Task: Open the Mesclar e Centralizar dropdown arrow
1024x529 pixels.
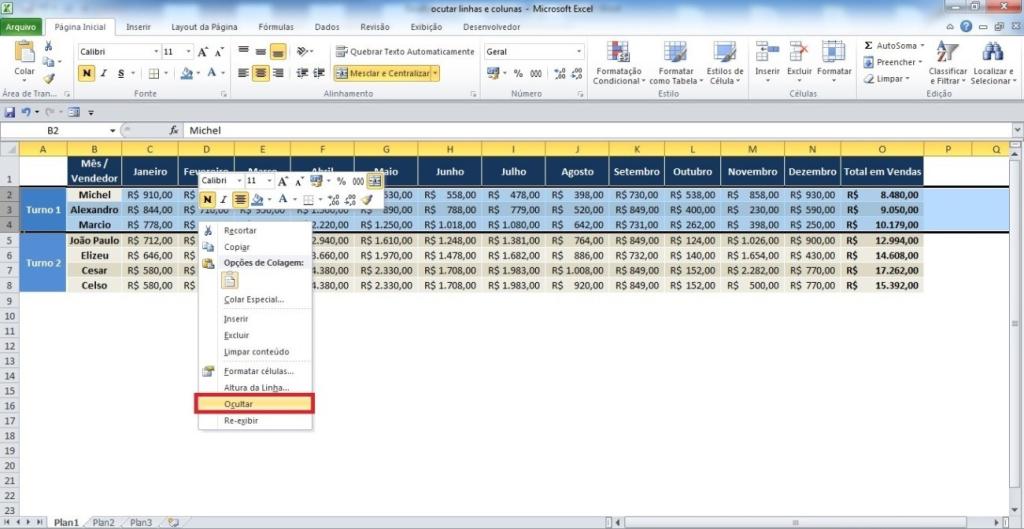Action: 435,73
